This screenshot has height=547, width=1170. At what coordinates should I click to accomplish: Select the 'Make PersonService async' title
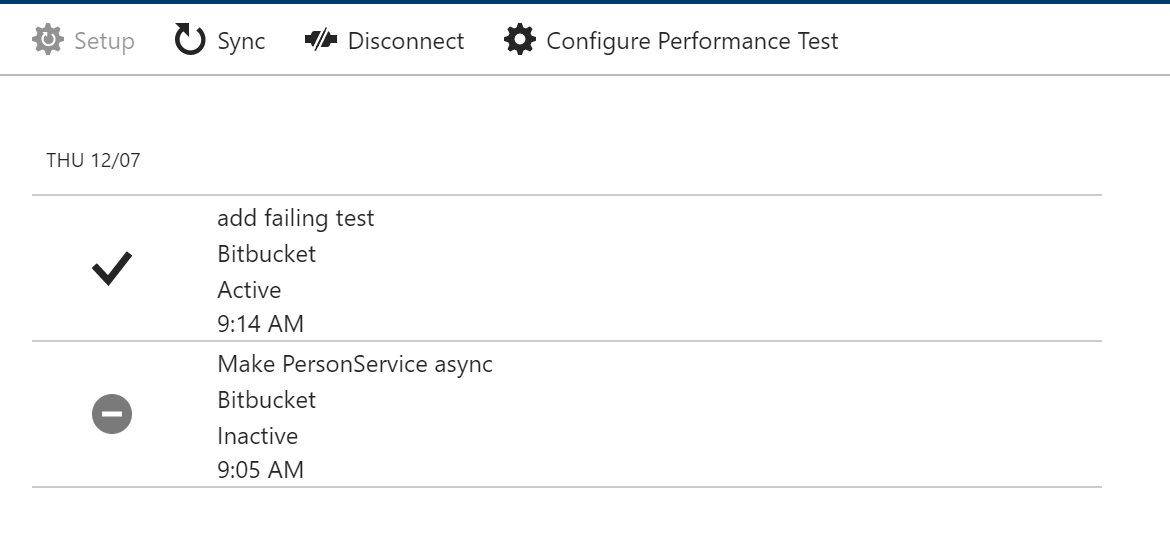pyautogui.click(x=354, y=364)
